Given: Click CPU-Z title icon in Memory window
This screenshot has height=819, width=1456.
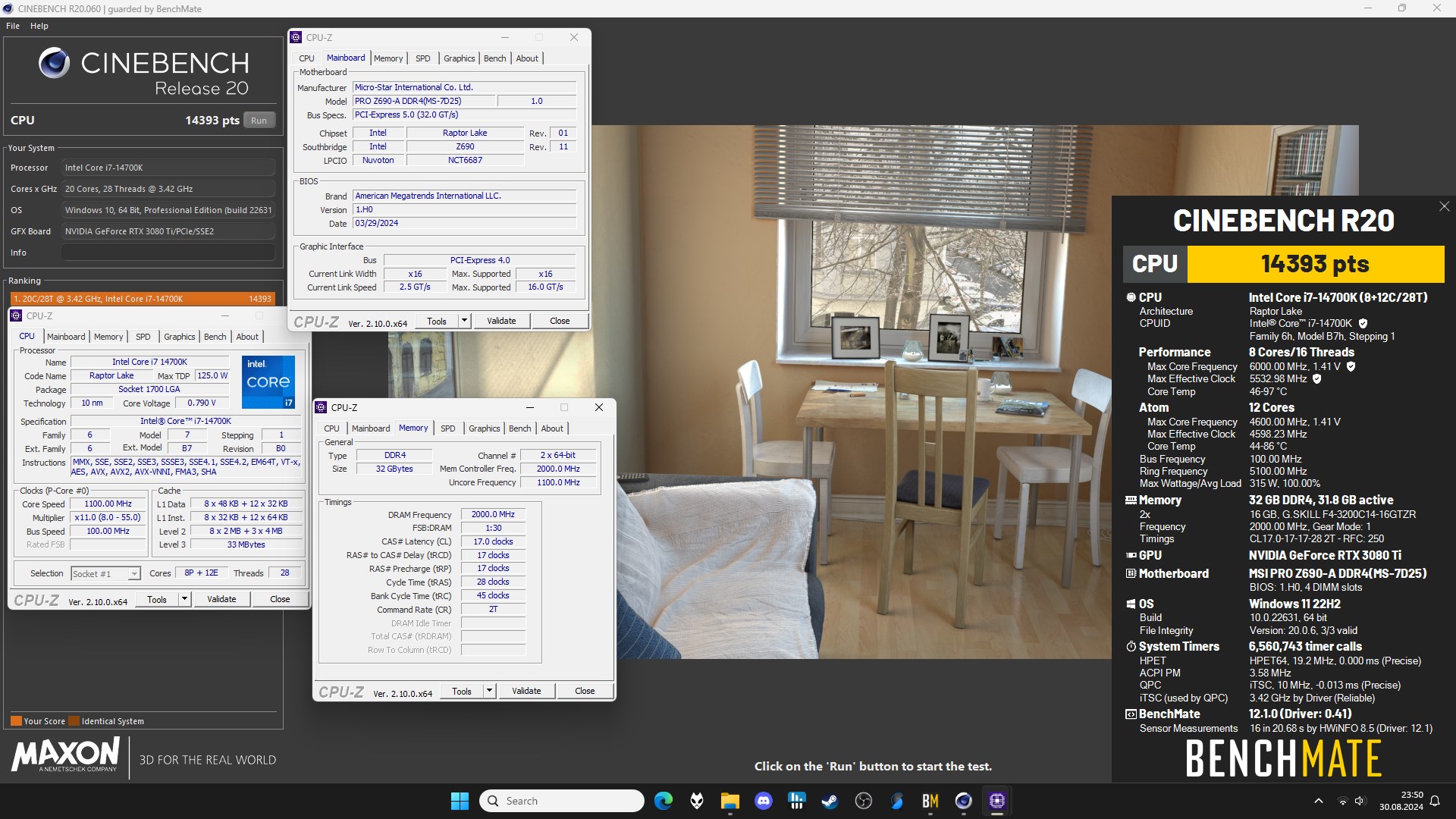Looking at the screenshot, I should click(x=322, y=407).
